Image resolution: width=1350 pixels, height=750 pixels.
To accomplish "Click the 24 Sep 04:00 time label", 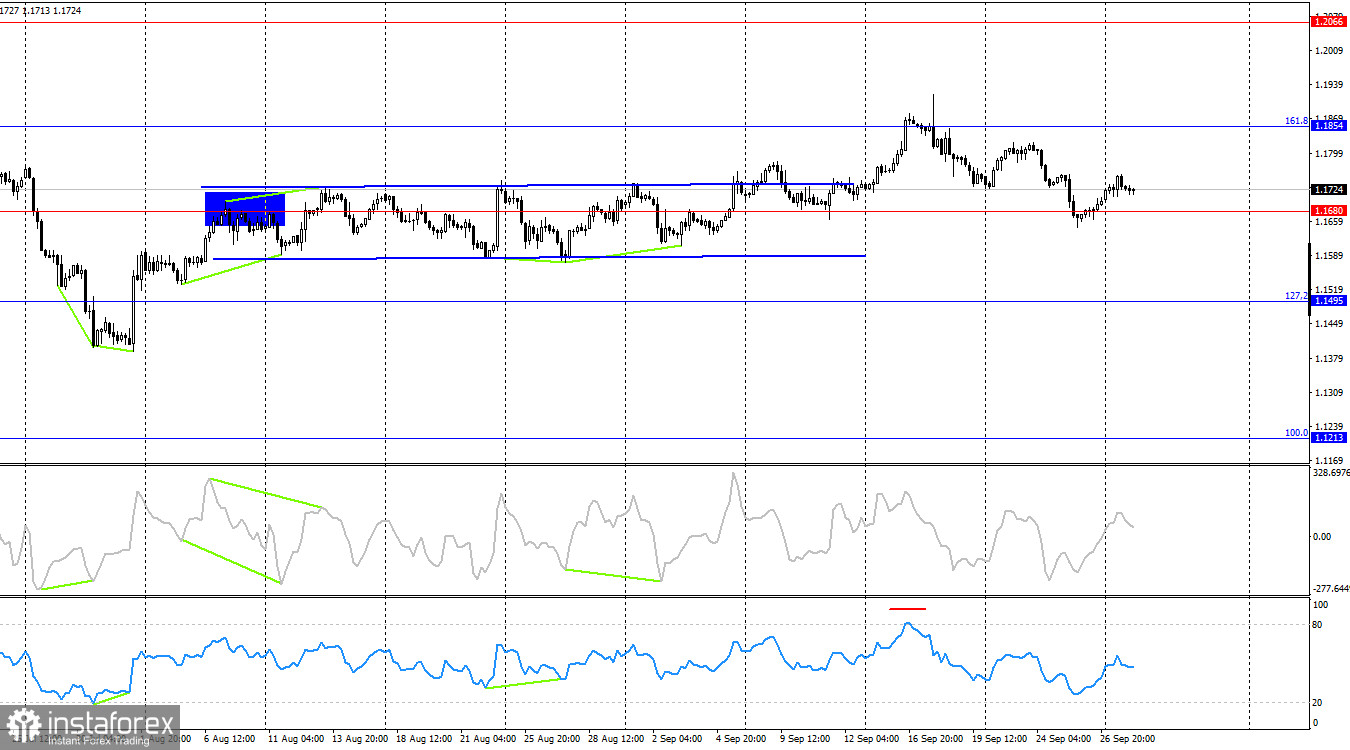I will pos(1064,739).
